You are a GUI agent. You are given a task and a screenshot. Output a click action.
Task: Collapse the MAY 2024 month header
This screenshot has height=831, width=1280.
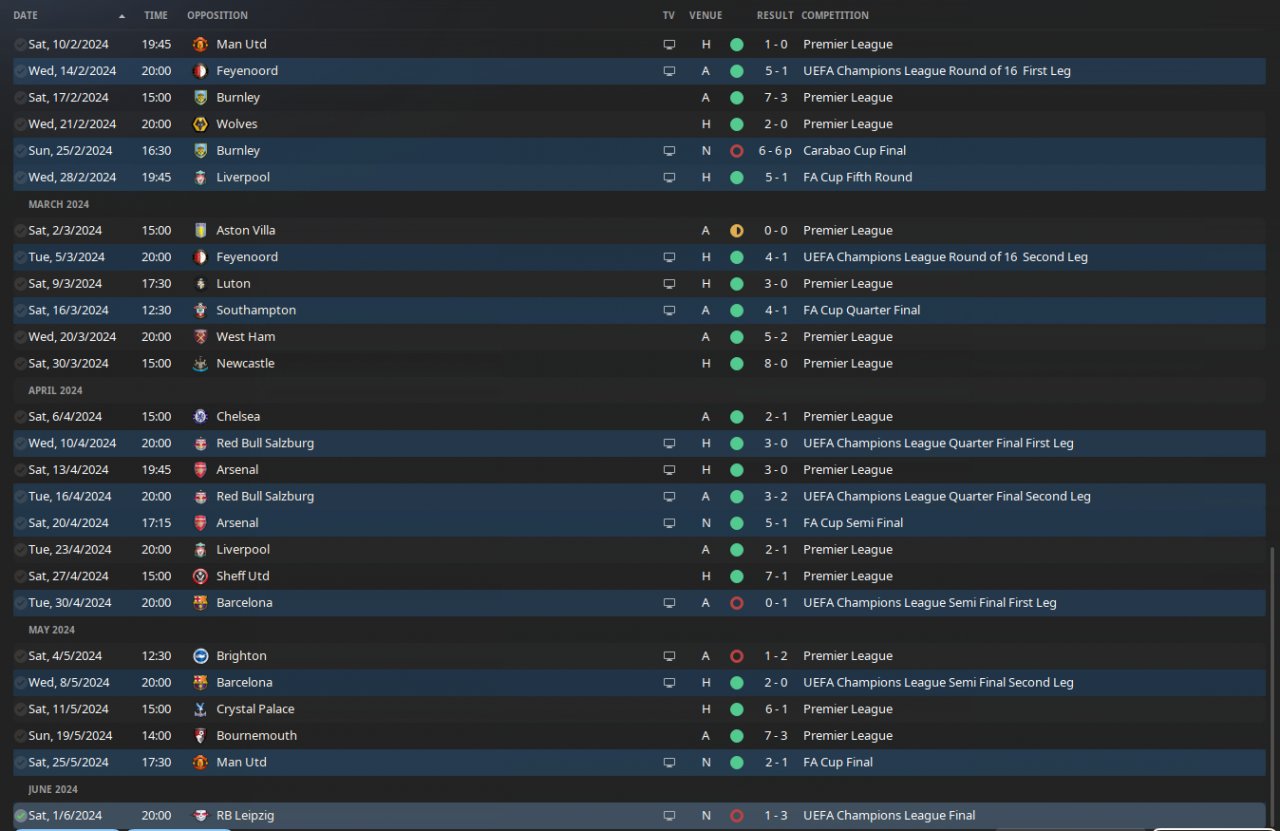click(x=51, y=630)
